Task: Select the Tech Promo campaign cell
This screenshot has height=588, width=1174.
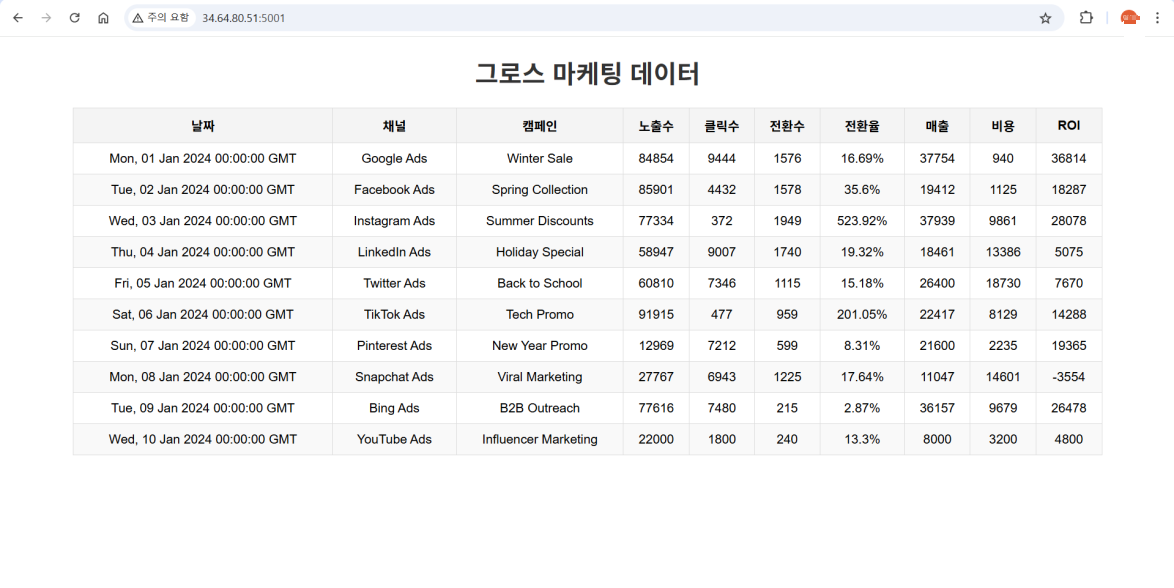Action: [x=540, y=315]
